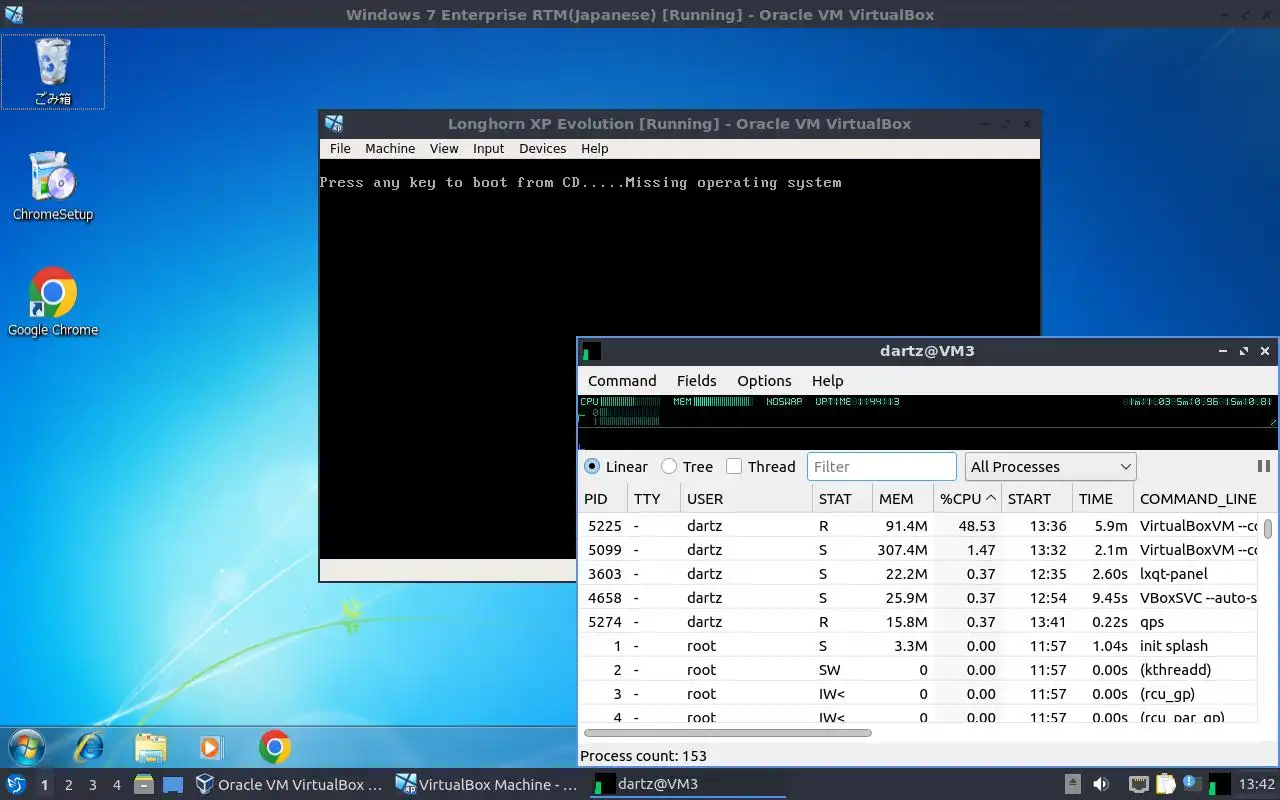Select the VBoxSVC --auto-s process row
This screenshot has height=800, width=1280.
pos(918,598)
